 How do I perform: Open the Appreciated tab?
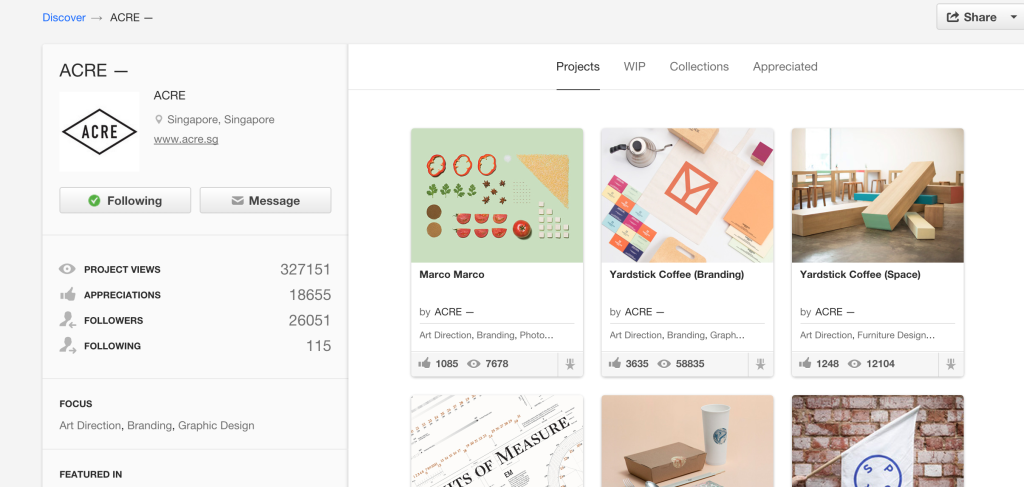pyautogui.click(x=785, y=67)
